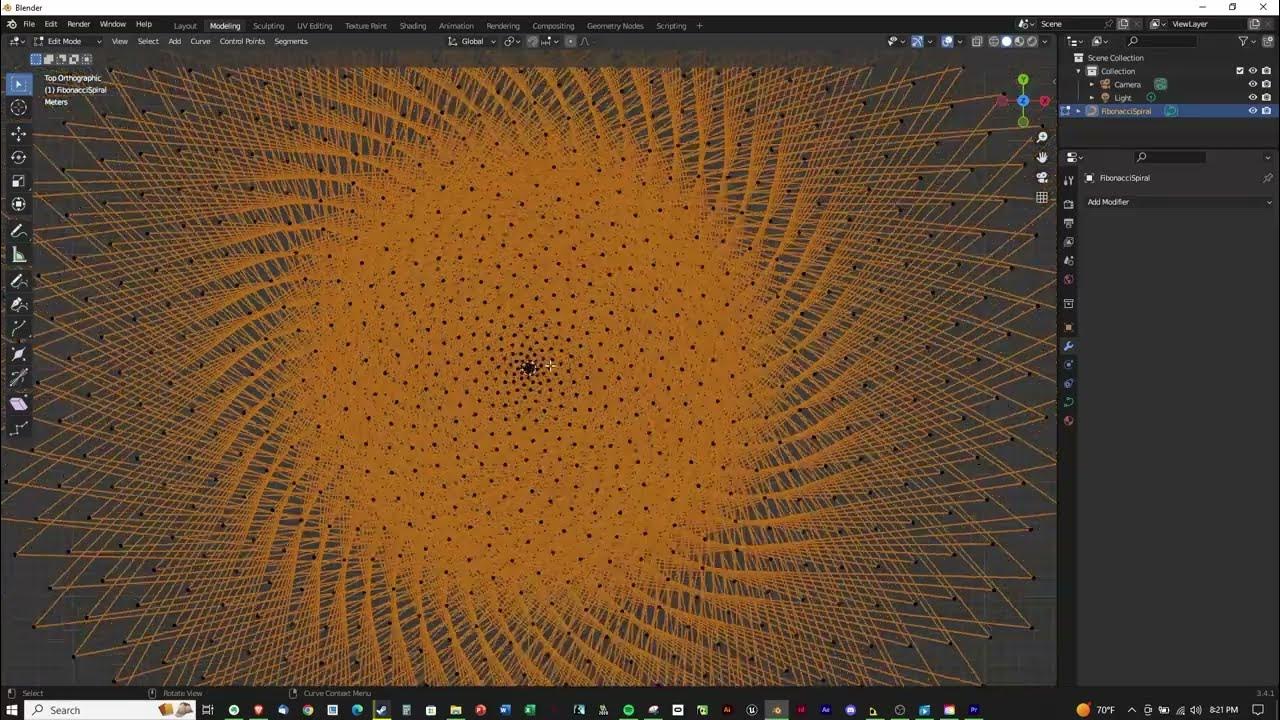Click the properties editor search field
This screenshot has width=1280, height=720.
point(1170,157)
